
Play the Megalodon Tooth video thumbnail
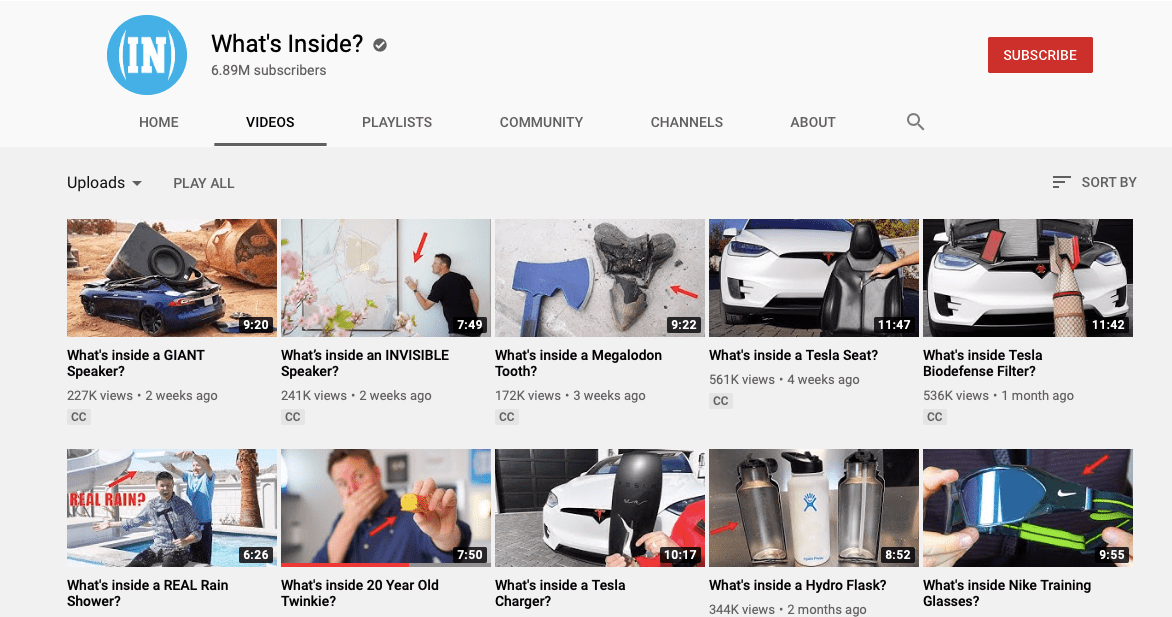click(599, 277)
